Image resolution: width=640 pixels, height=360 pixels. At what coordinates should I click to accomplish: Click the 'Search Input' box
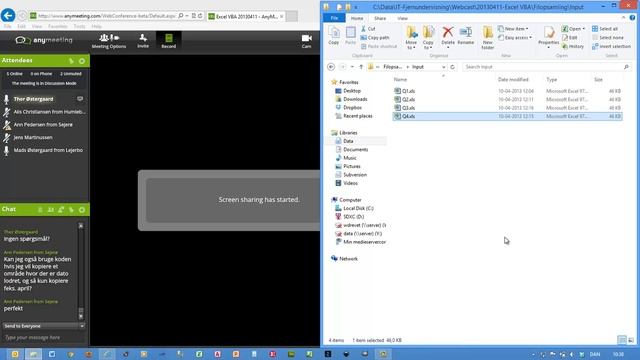coord(546,67)
